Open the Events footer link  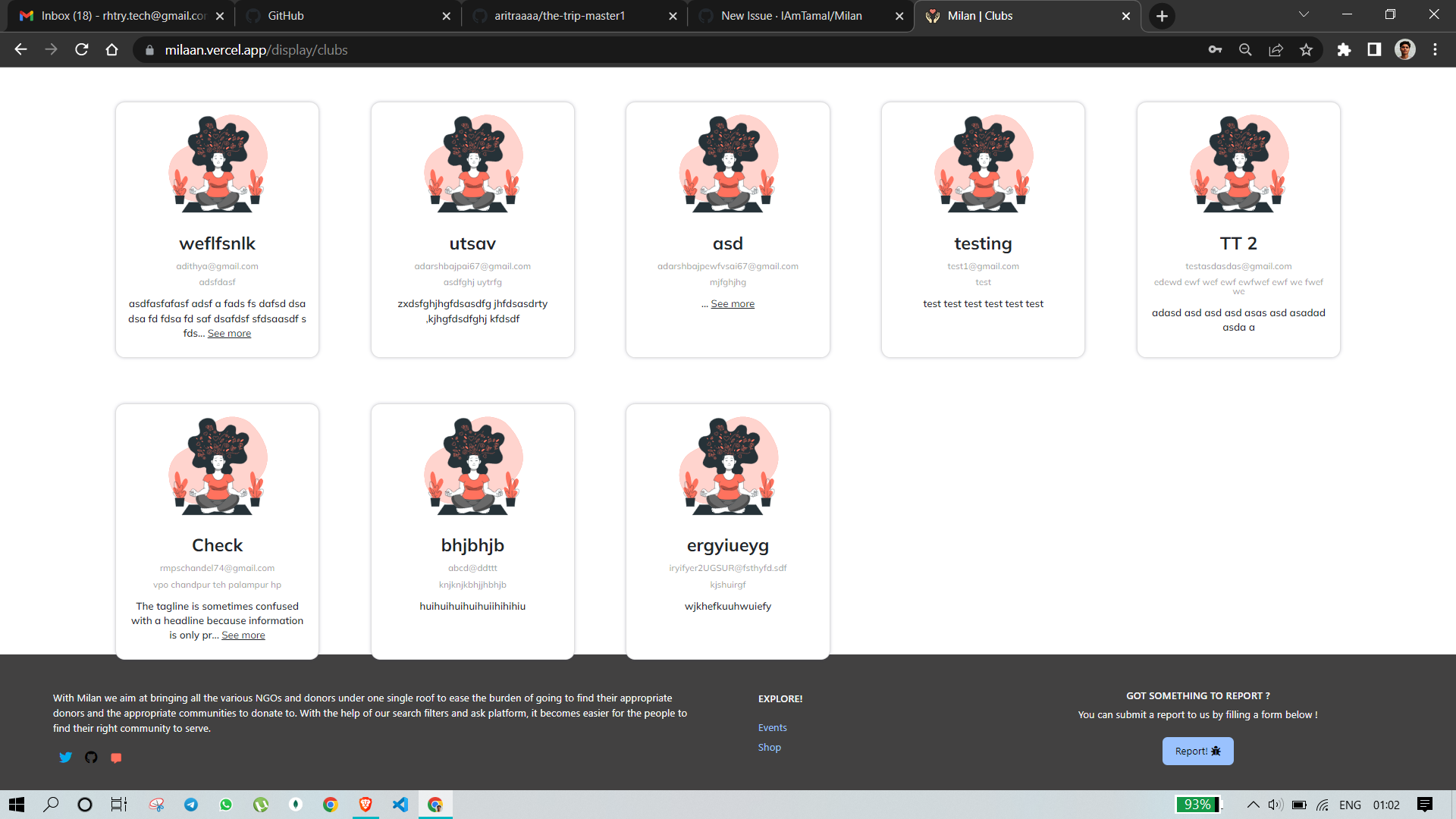tap(772, 728)
